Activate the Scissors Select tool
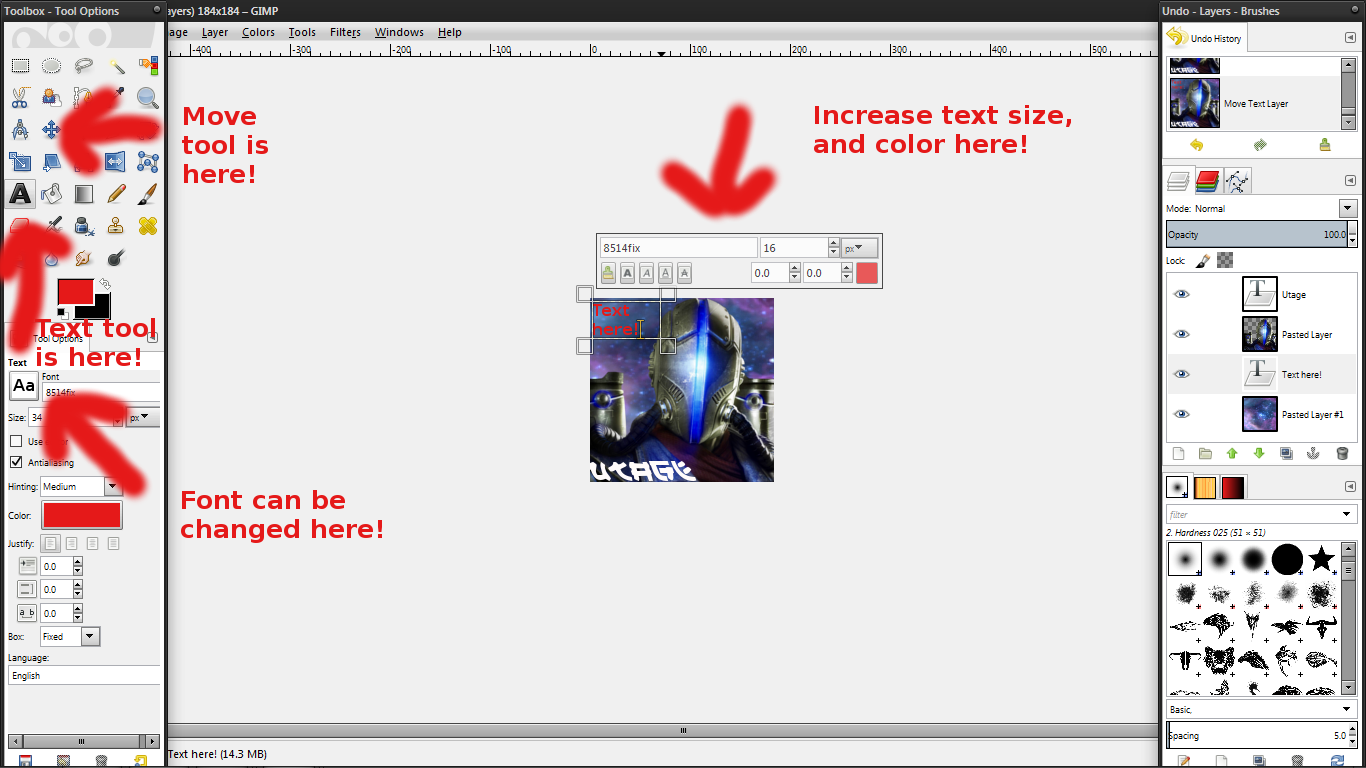 [20, 98]
